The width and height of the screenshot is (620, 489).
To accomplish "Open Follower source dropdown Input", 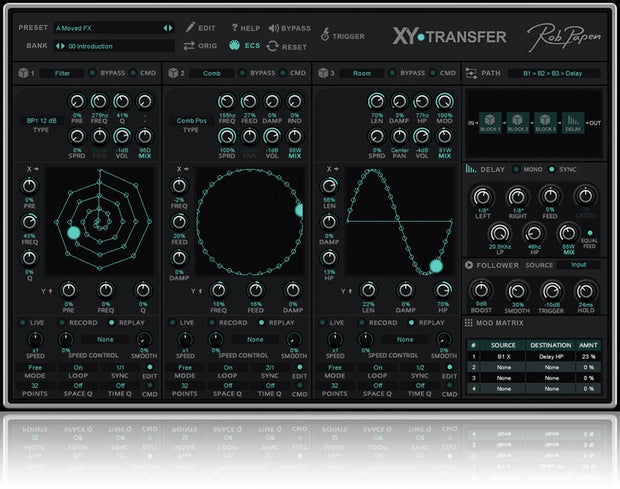I will (578, 265).
